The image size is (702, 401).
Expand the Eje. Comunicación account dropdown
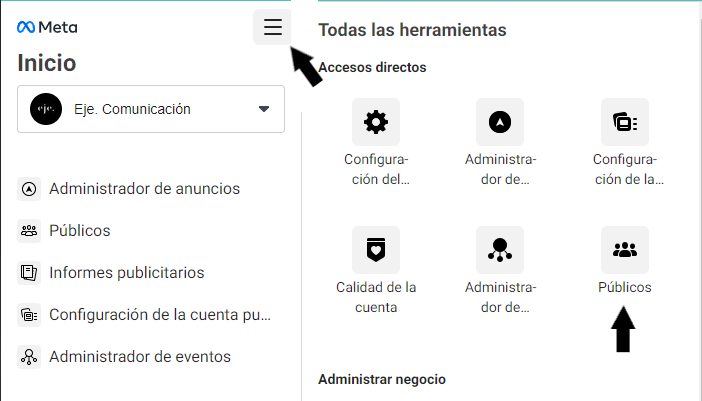click(x=150, y=109)
